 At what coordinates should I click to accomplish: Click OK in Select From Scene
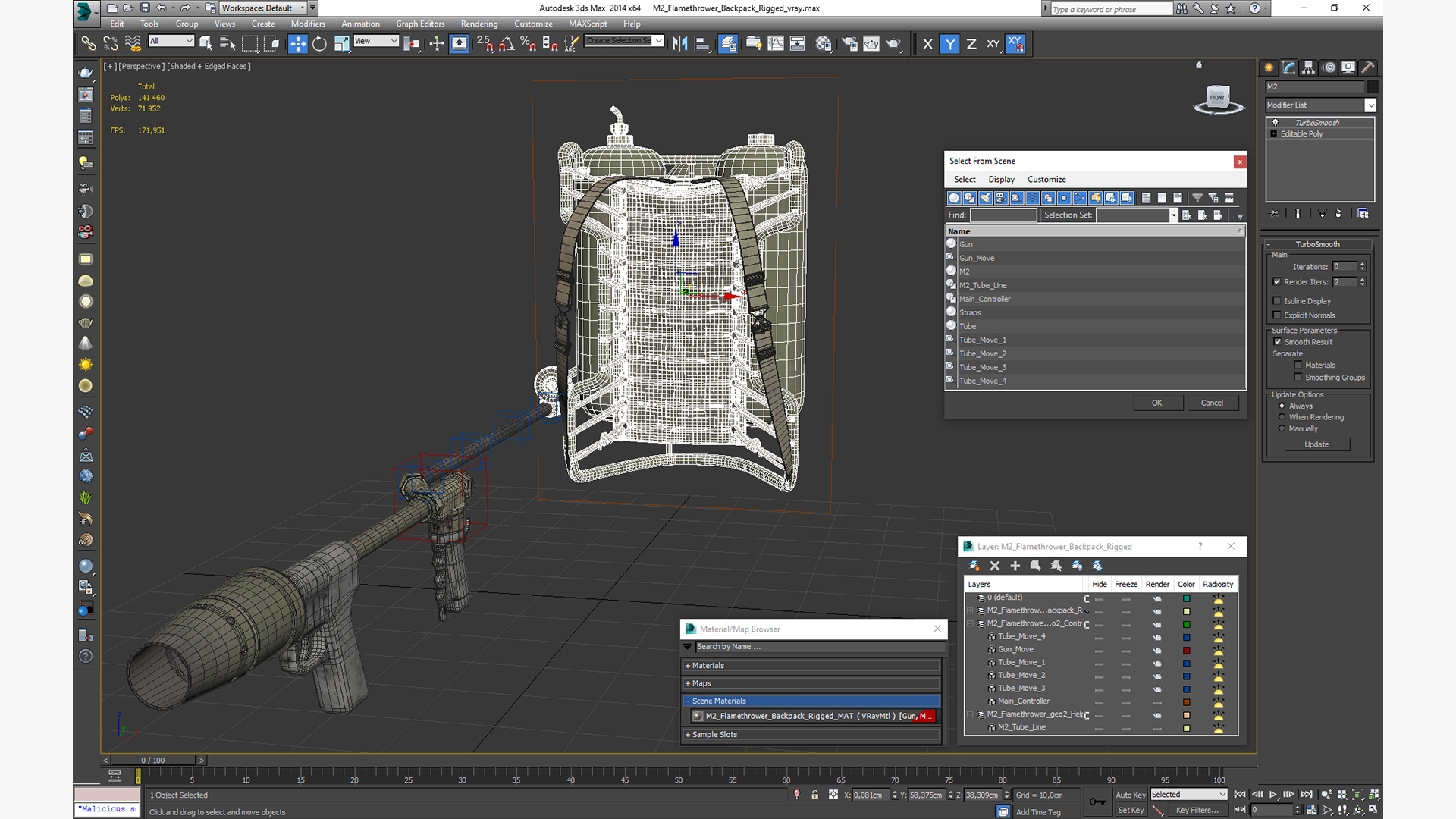[x=1157, y=403]
